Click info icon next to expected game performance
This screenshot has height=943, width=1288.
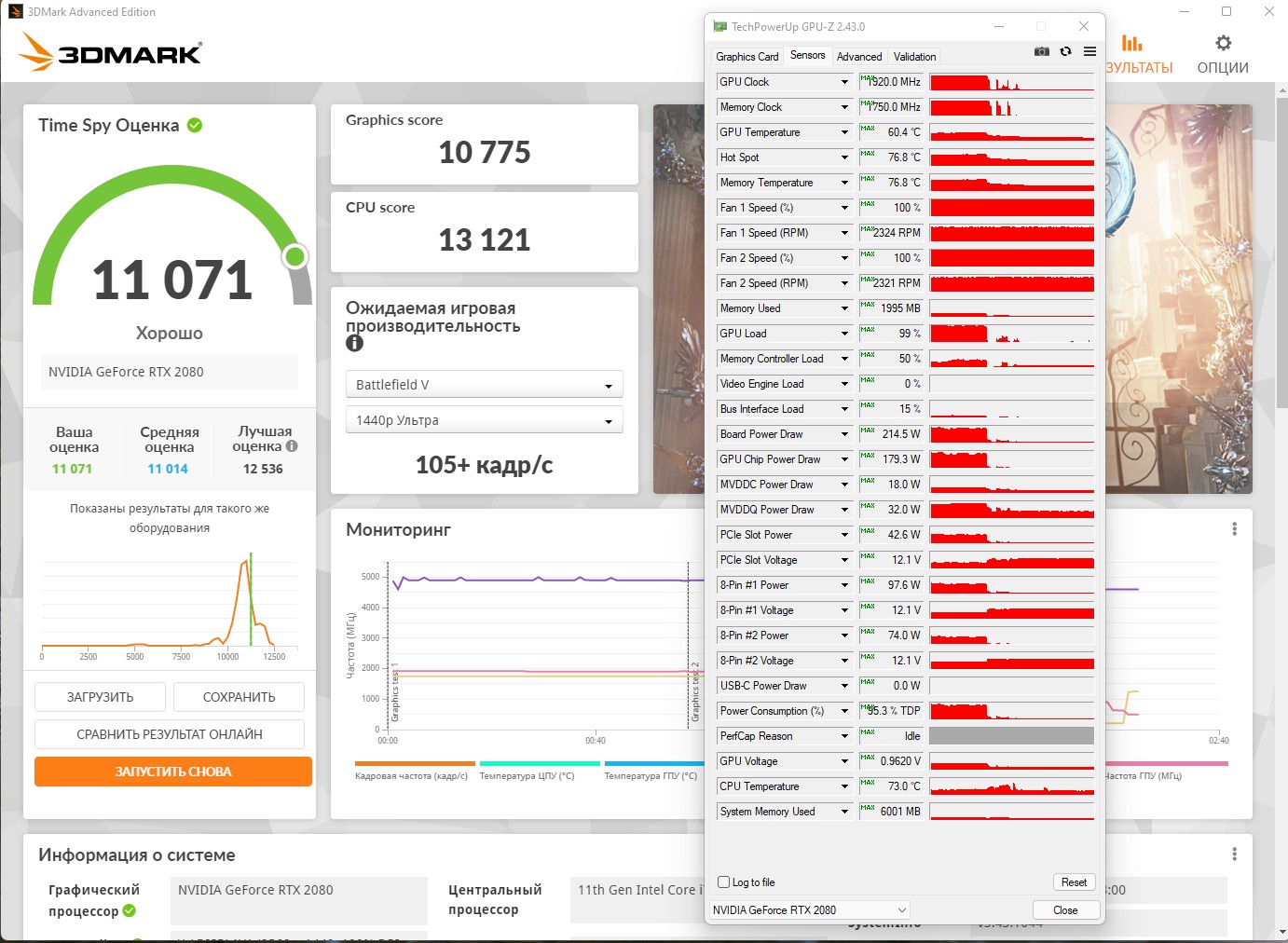tap(354, 343)
